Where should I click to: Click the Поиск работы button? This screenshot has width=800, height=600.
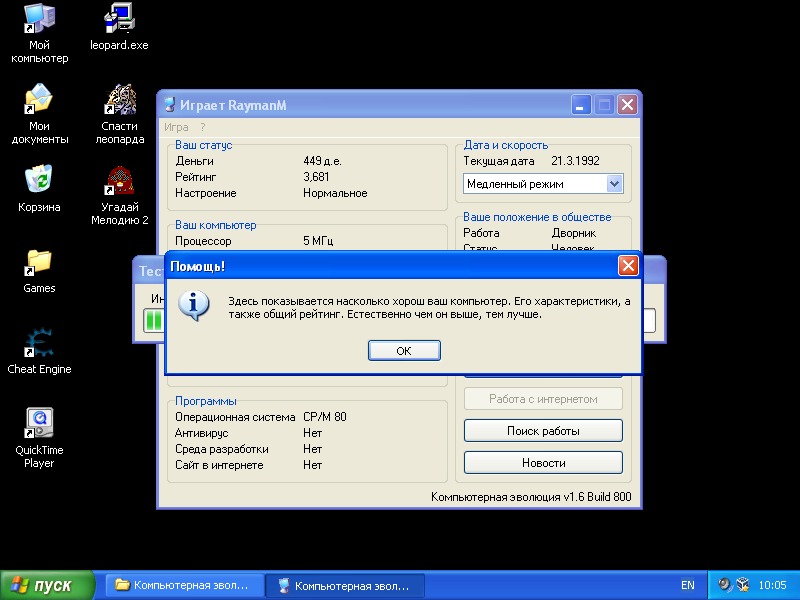[x=543, y=431]
